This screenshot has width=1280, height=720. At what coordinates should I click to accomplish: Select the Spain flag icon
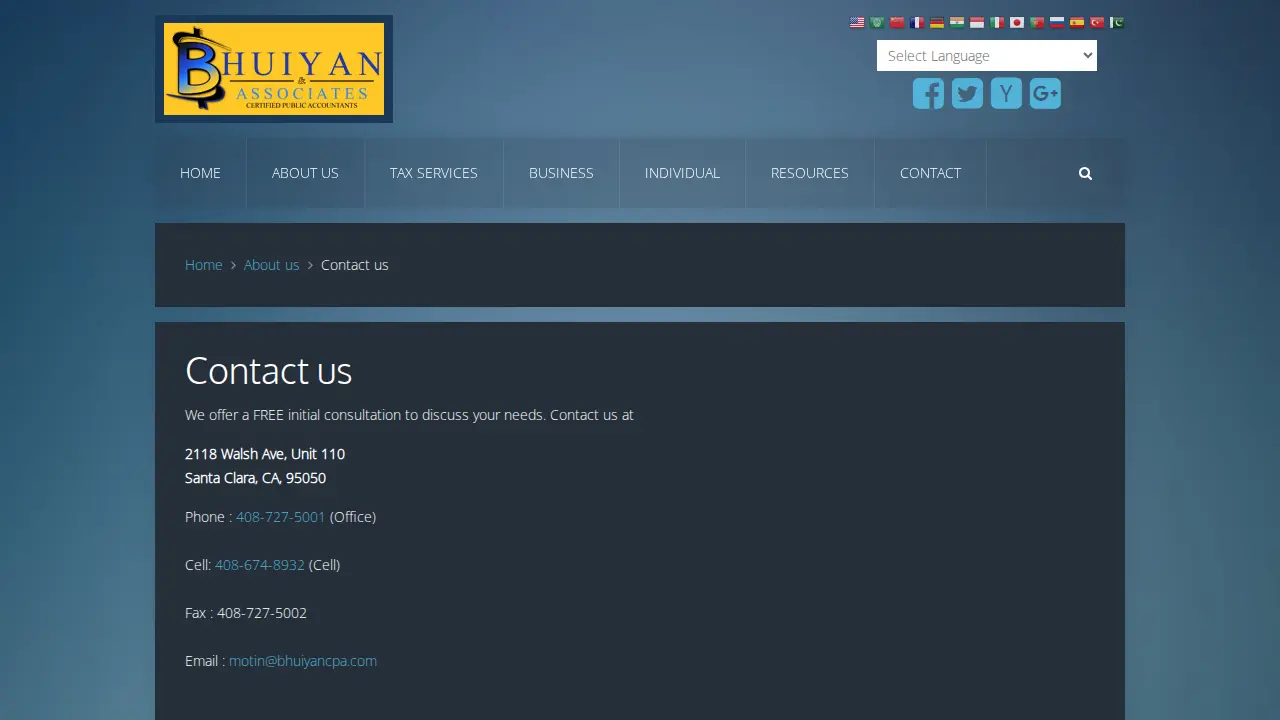[x=1077, y=23]
